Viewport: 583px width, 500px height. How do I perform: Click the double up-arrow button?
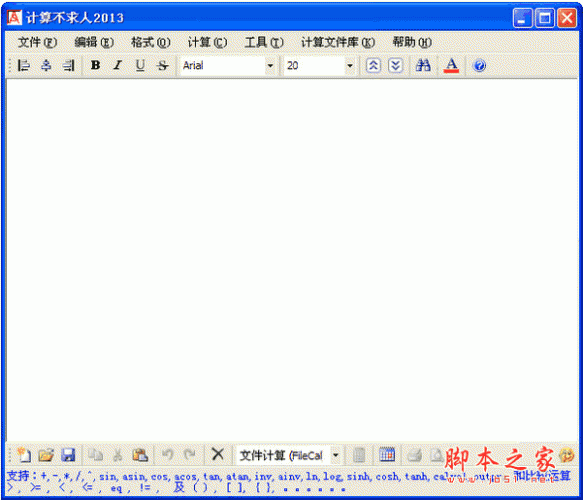click(x=373, y=65)
